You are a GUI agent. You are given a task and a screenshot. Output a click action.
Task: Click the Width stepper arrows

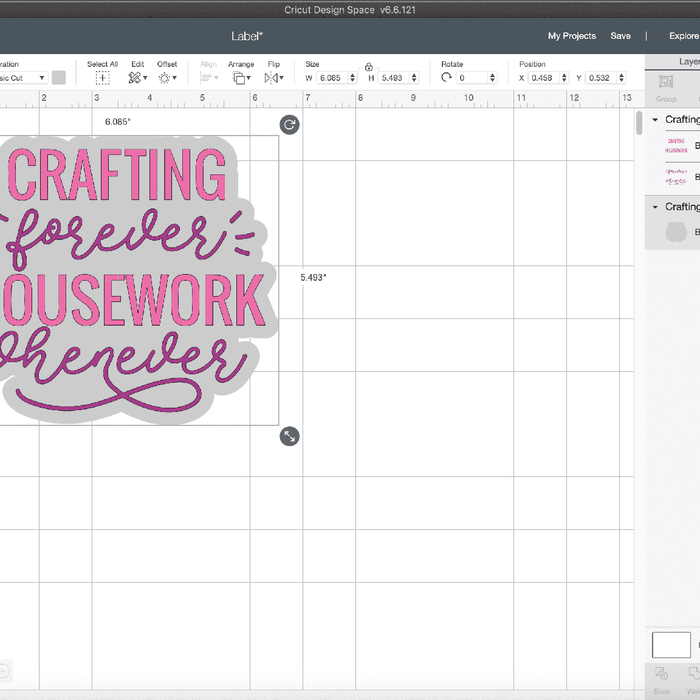click(353, 78)
